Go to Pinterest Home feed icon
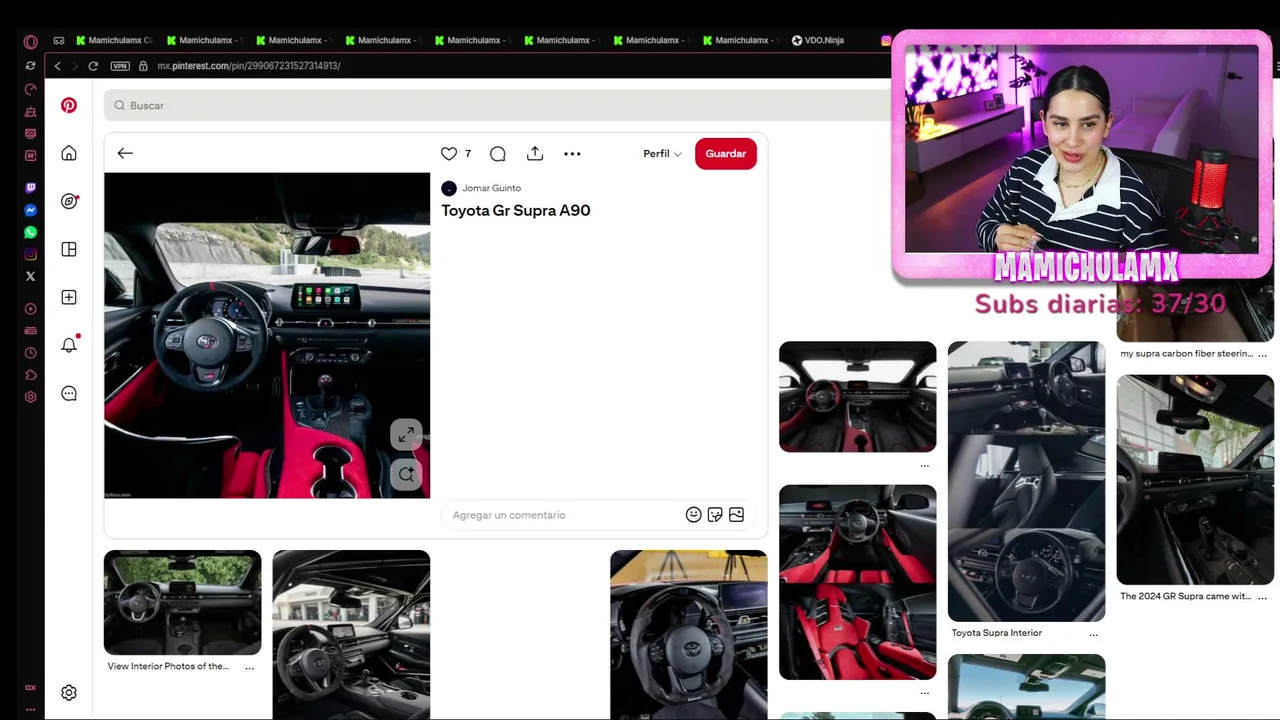Viewport: 1280px width, 720px height. click(69, 153)
